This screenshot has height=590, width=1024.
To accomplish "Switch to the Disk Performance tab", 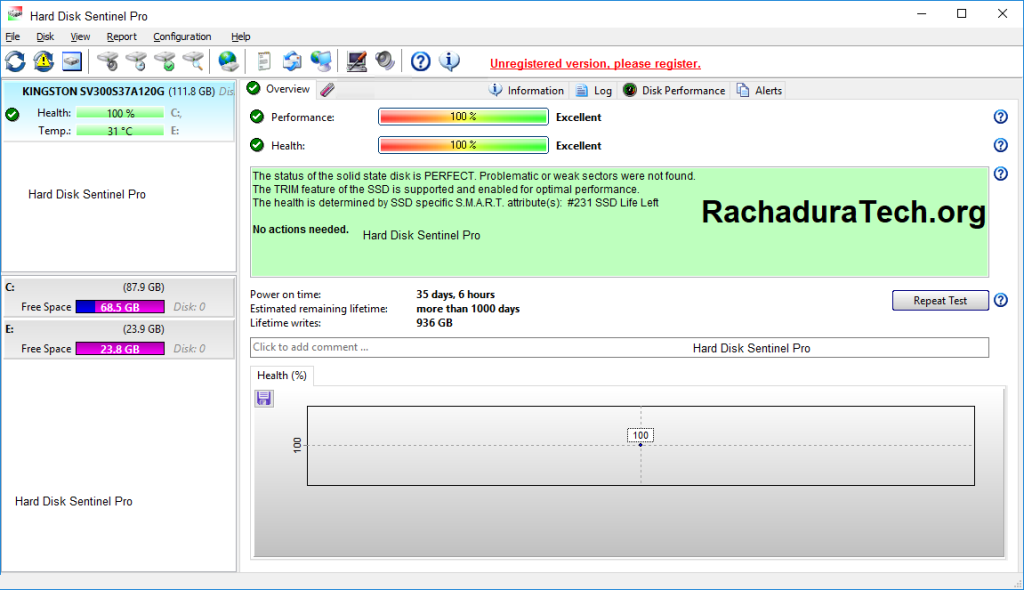I will (x=675, y=90).
